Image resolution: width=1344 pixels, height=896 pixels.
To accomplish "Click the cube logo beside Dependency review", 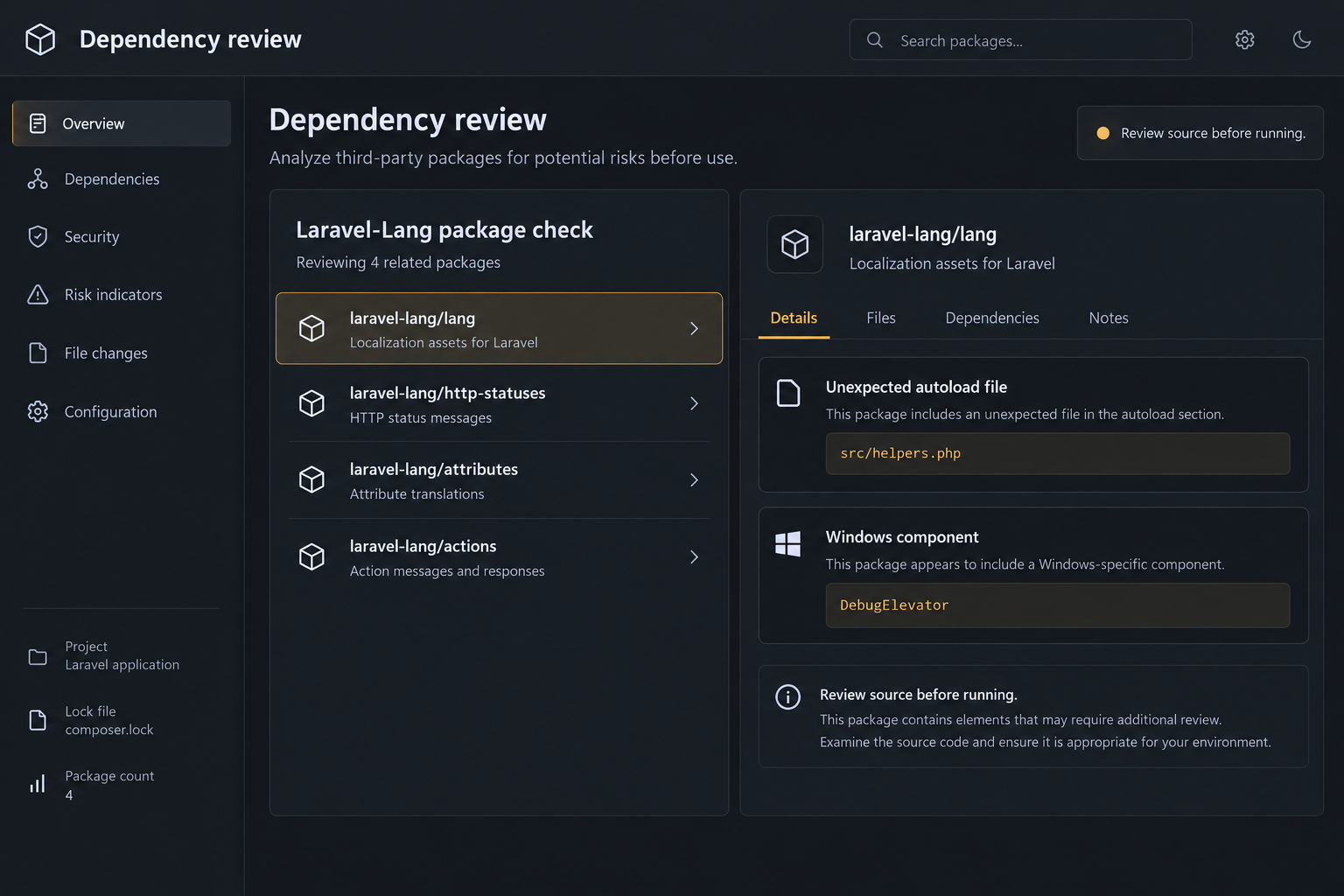I will point(40,39).
